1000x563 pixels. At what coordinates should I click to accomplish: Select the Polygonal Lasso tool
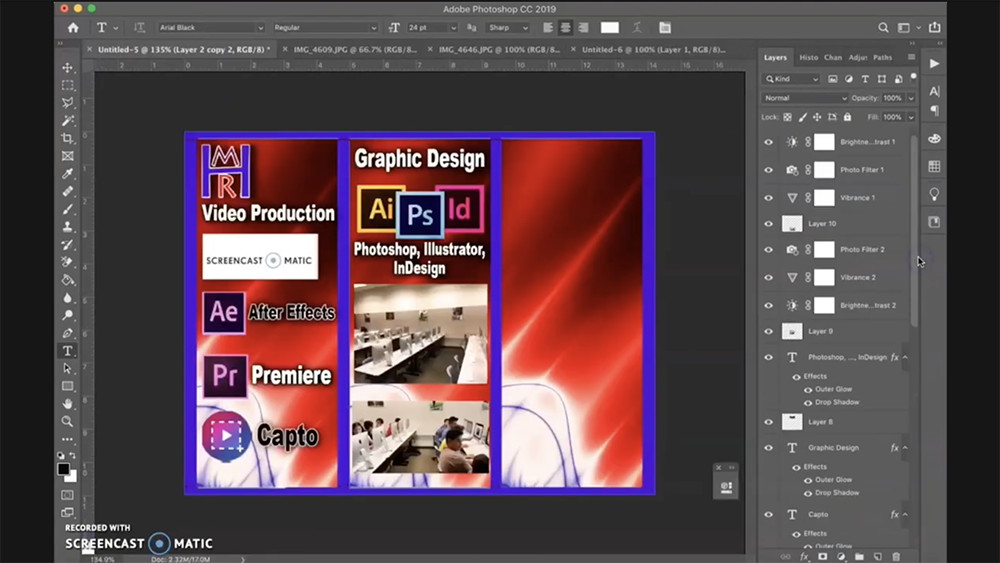(68, 103)
